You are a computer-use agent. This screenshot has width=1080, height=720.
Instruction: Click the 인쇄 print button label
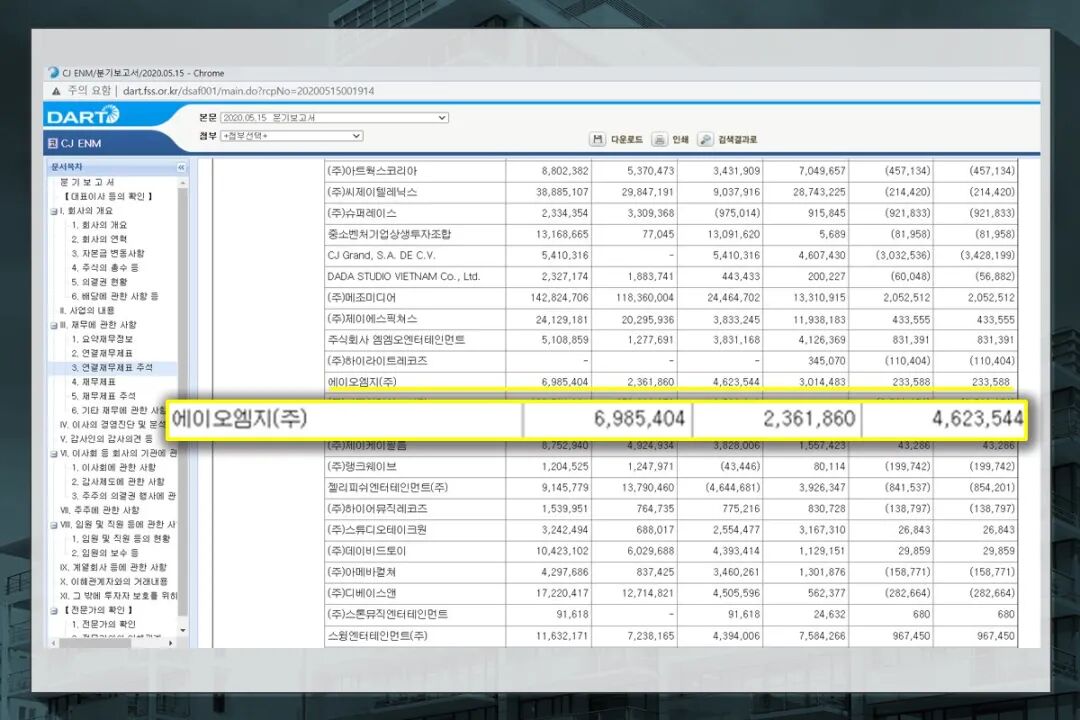(681, 139)
